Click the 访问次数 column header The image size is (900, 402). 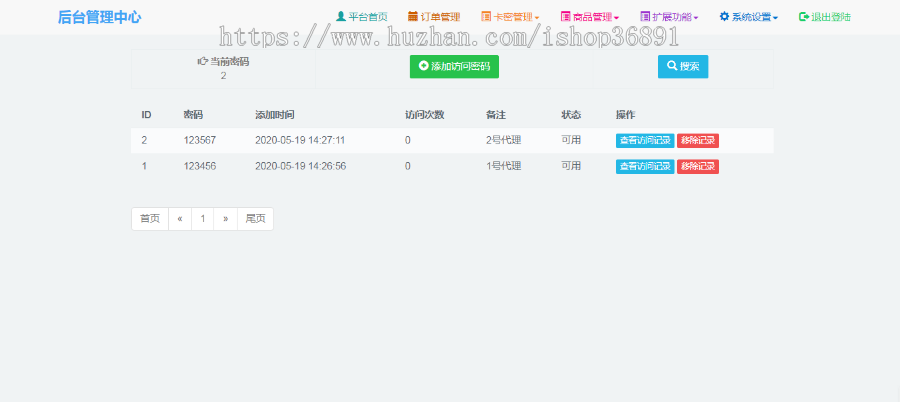coord(425,115)
